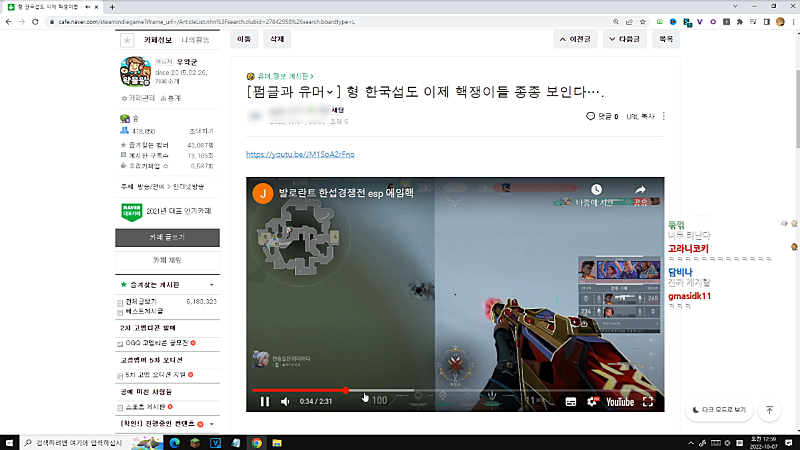Go to next post with 다음글
The image size is (800, 450).
tap(624, 39)
